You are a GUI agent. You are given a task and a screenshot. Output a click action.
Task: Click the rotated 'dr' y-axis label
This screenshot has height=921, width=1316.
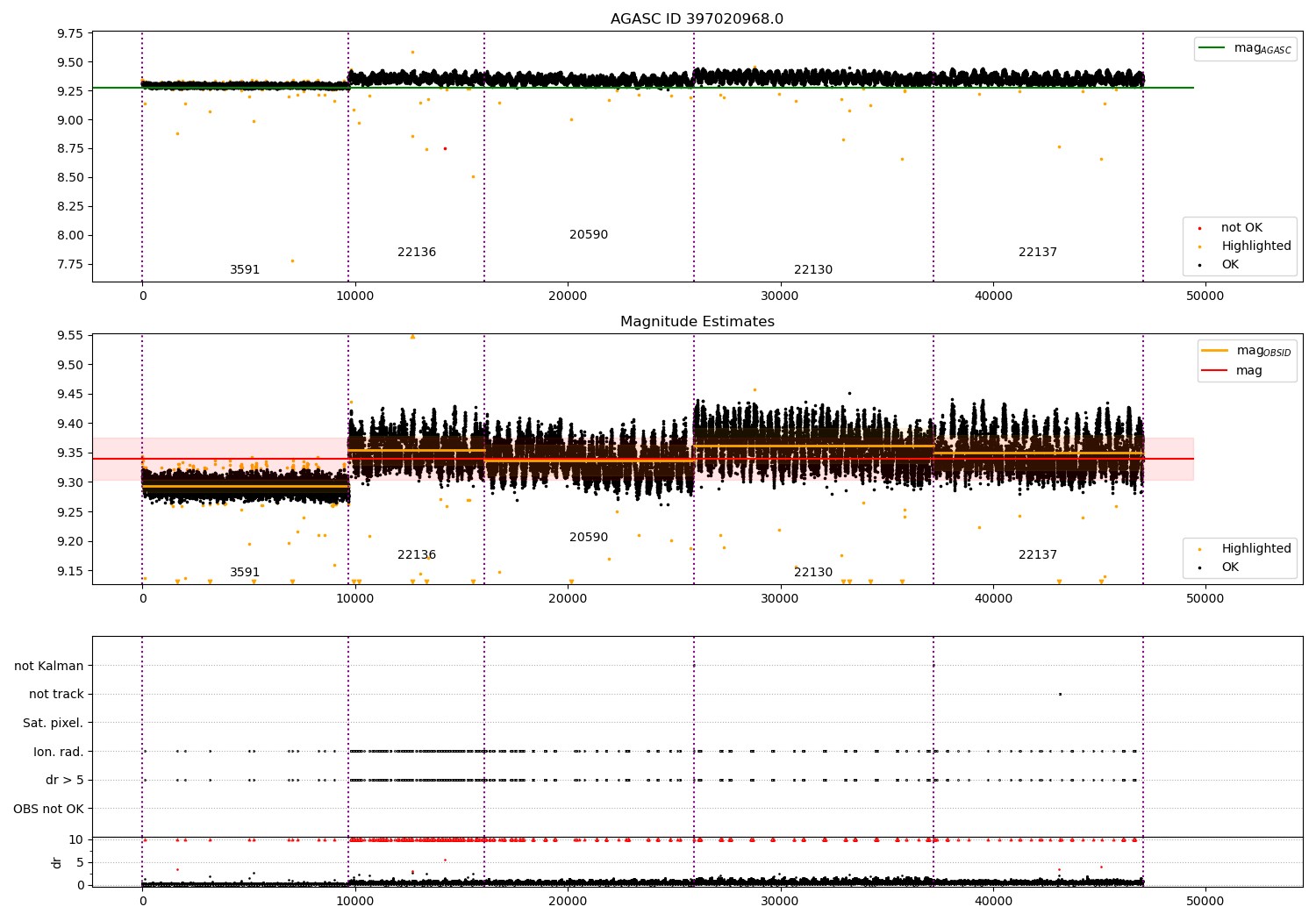click(57, 862)
